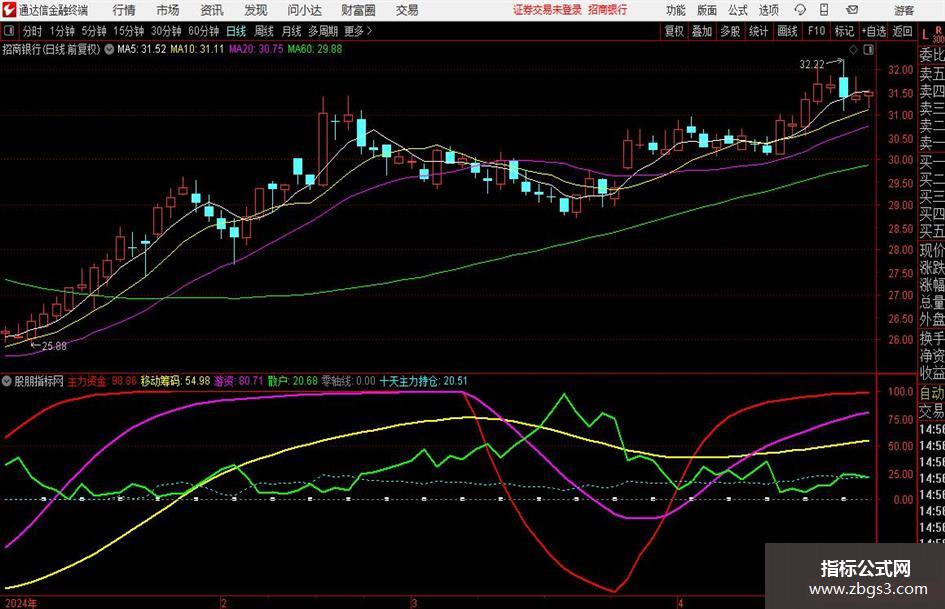Viewport: 945px width, 609px height.
Task: Switch to 15分钟 period
Action: point(128,31)
